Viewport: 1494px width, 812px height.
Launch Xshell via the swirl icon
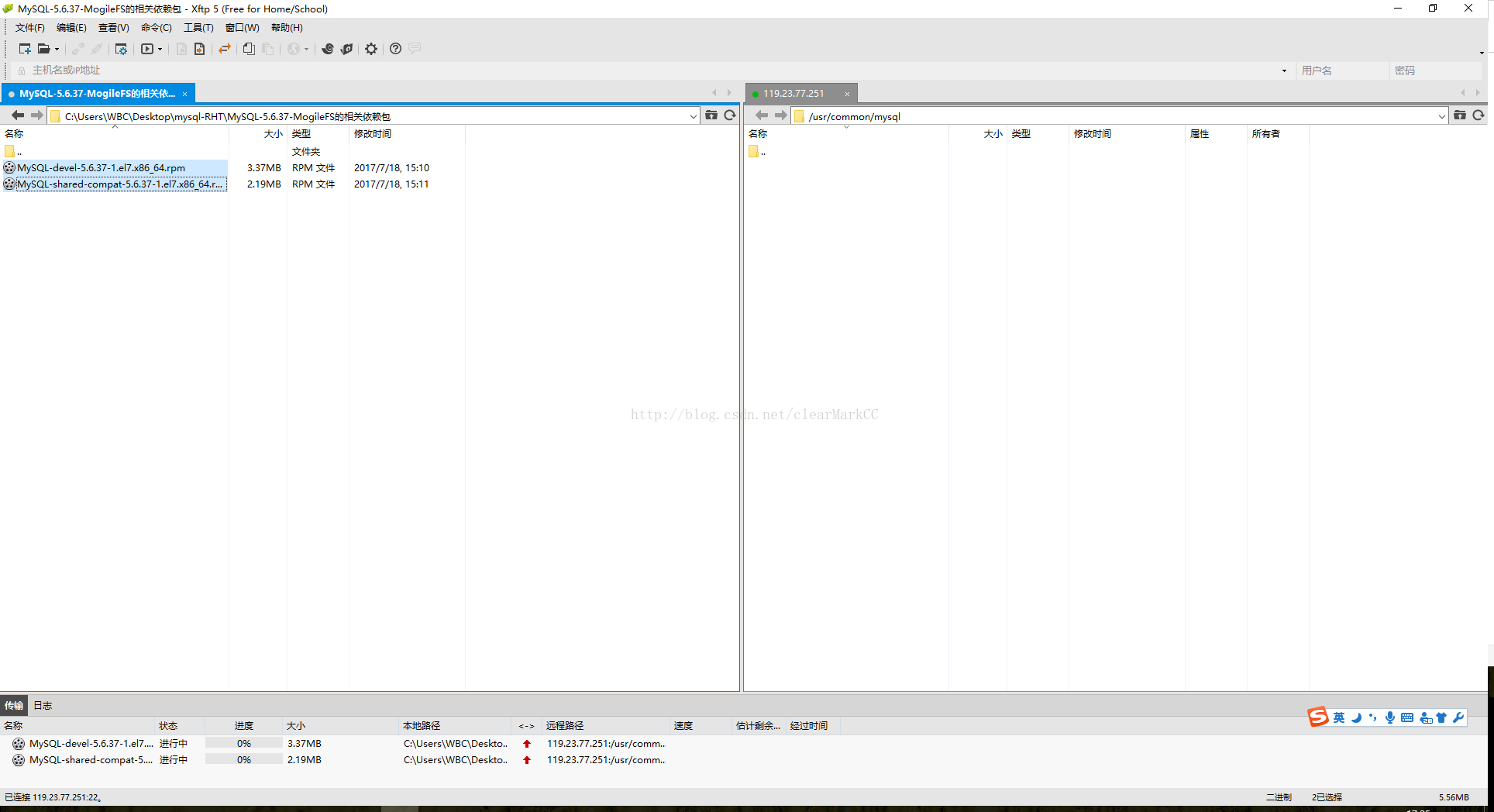tap(328, 49)
